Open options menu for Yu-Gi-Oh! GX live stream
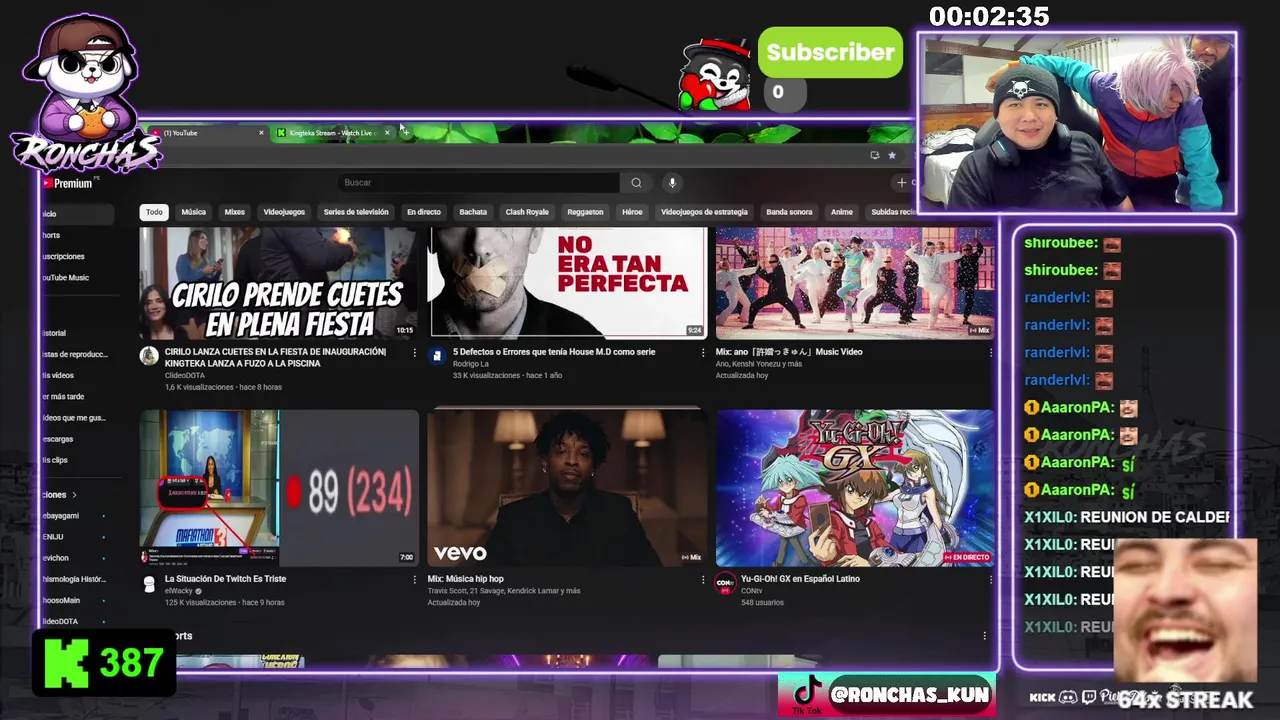The image size is (1280, 720). click(991, 579)
